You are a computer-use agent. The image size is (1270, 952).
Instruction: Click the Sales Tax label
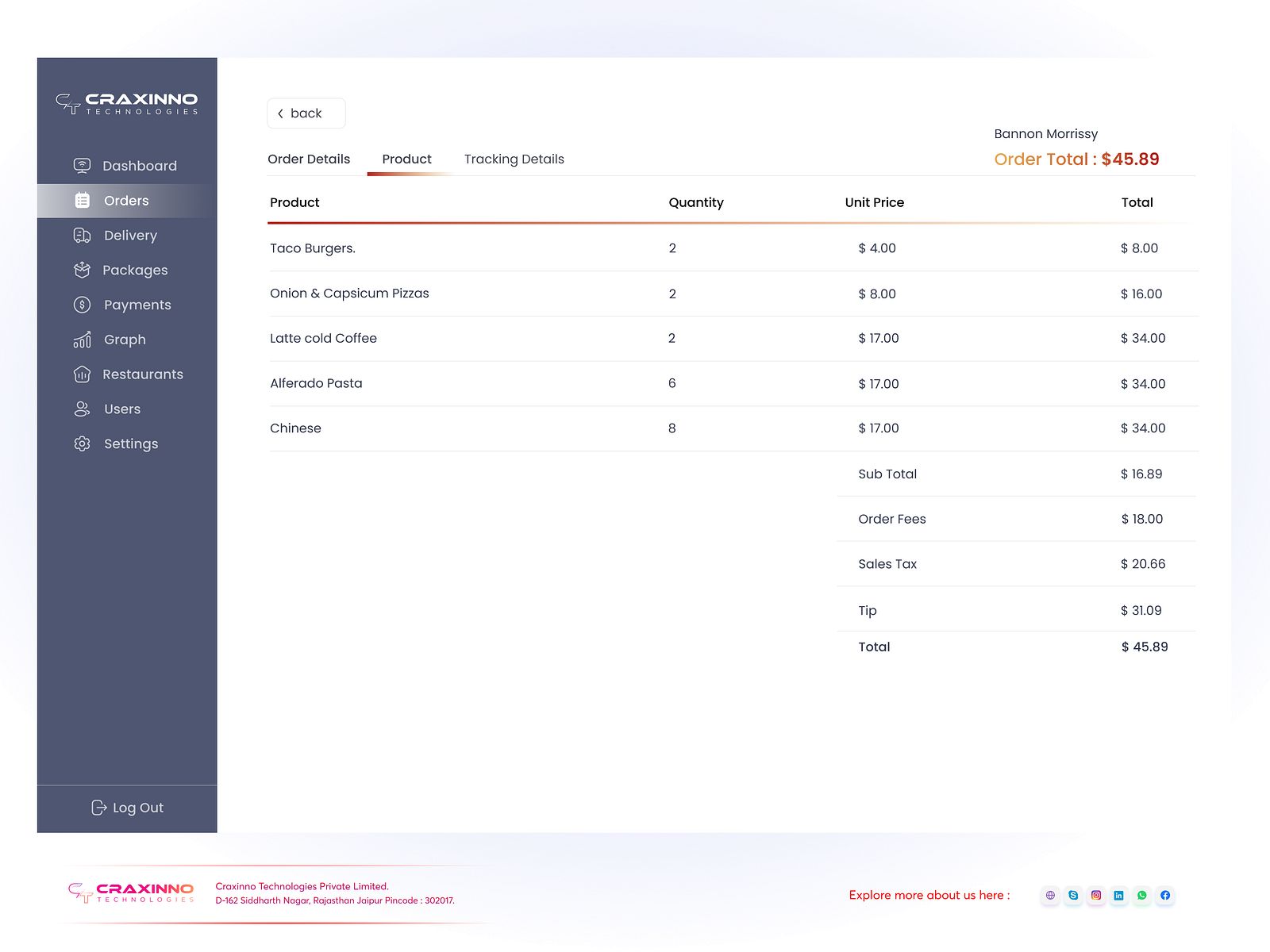tap(887, 564)
